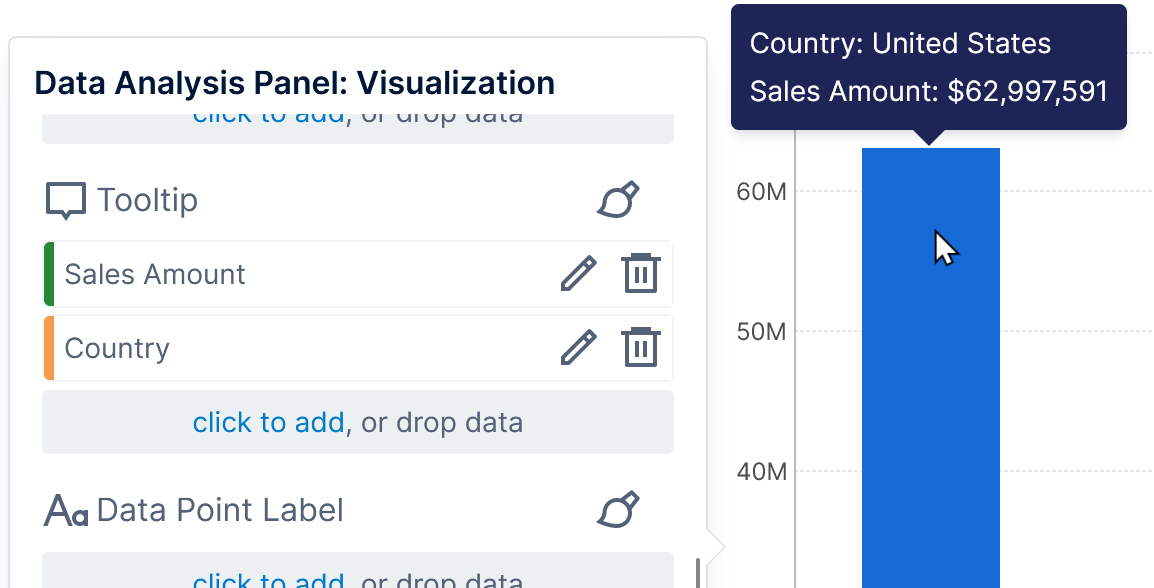Remove the Country field using its trash icon
1154x588 pixels.
pos(641,347)
